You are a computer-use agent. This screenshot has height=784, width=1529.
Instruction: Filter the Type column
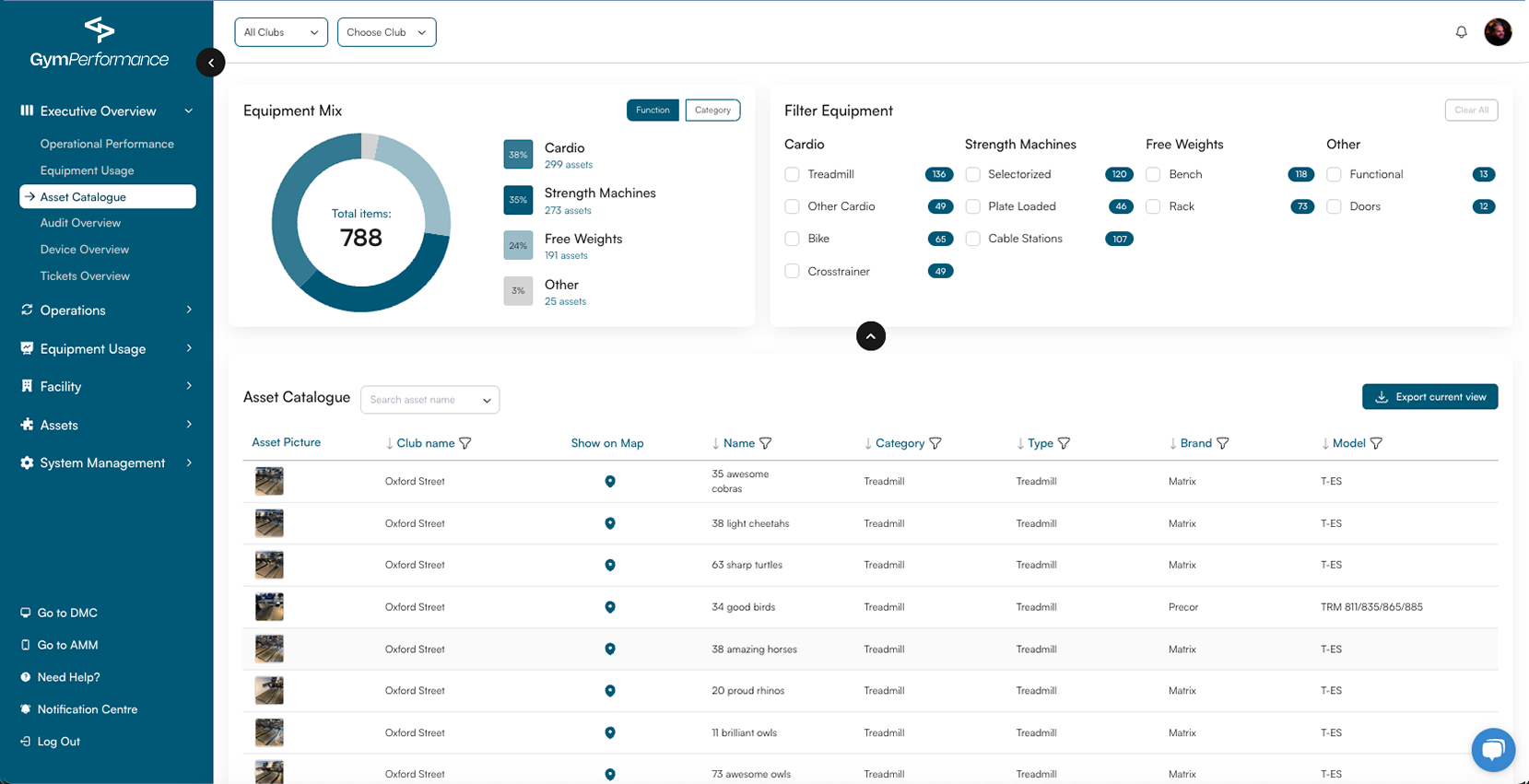point(1064,443)
